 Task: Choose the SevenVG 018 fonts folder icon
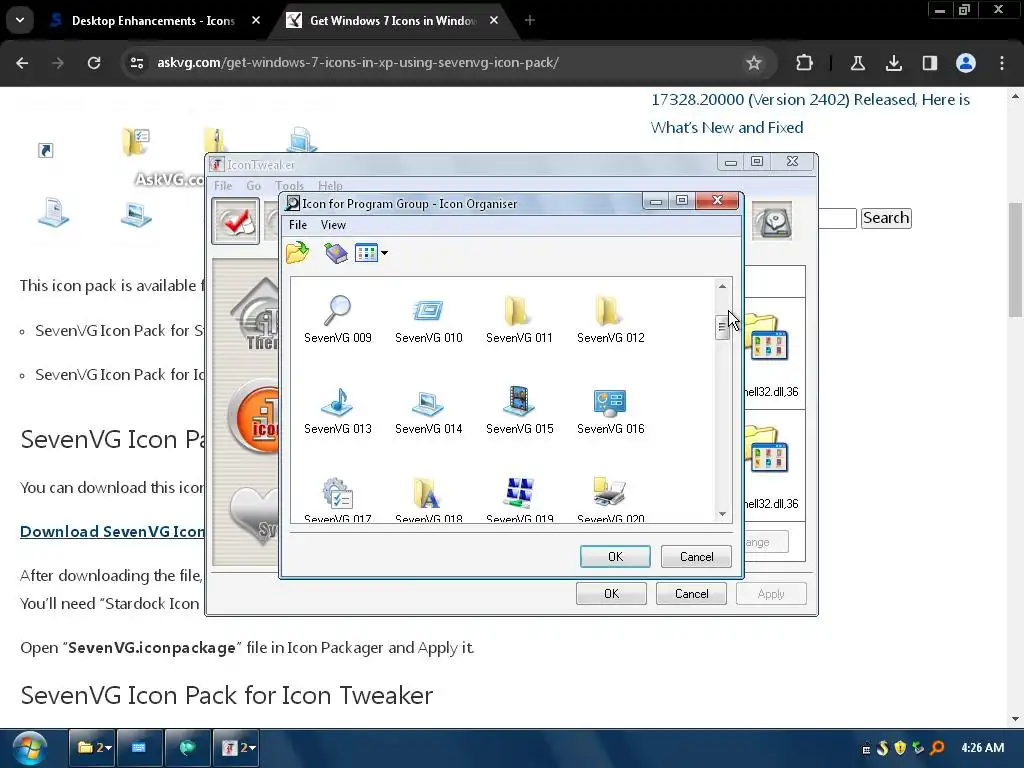point(428,493)
